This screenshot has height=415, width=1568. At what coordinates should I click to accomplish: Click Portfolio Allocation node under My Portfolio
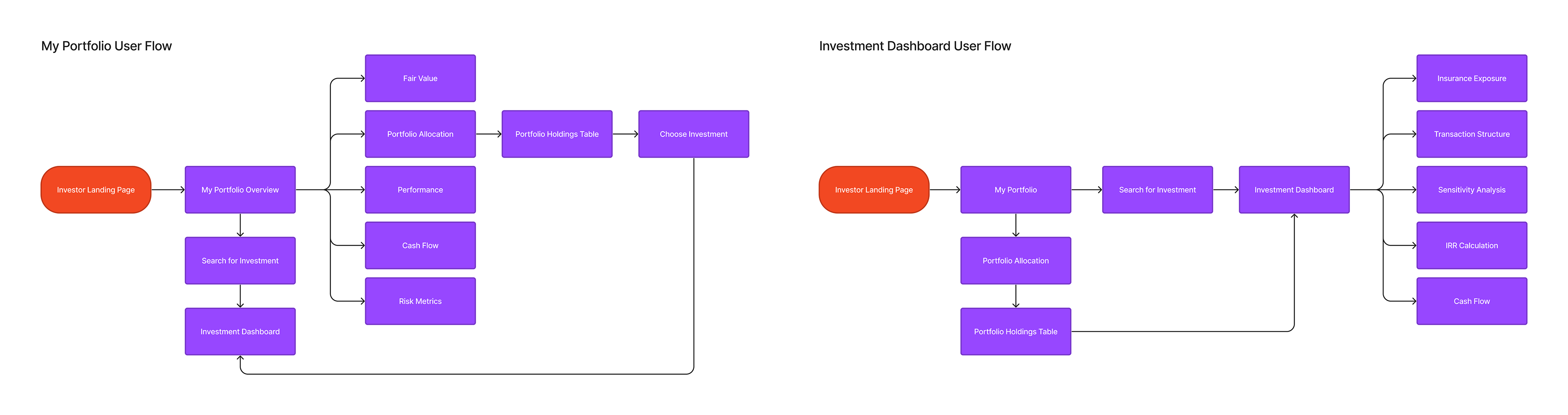click(x=1016, y=261)
